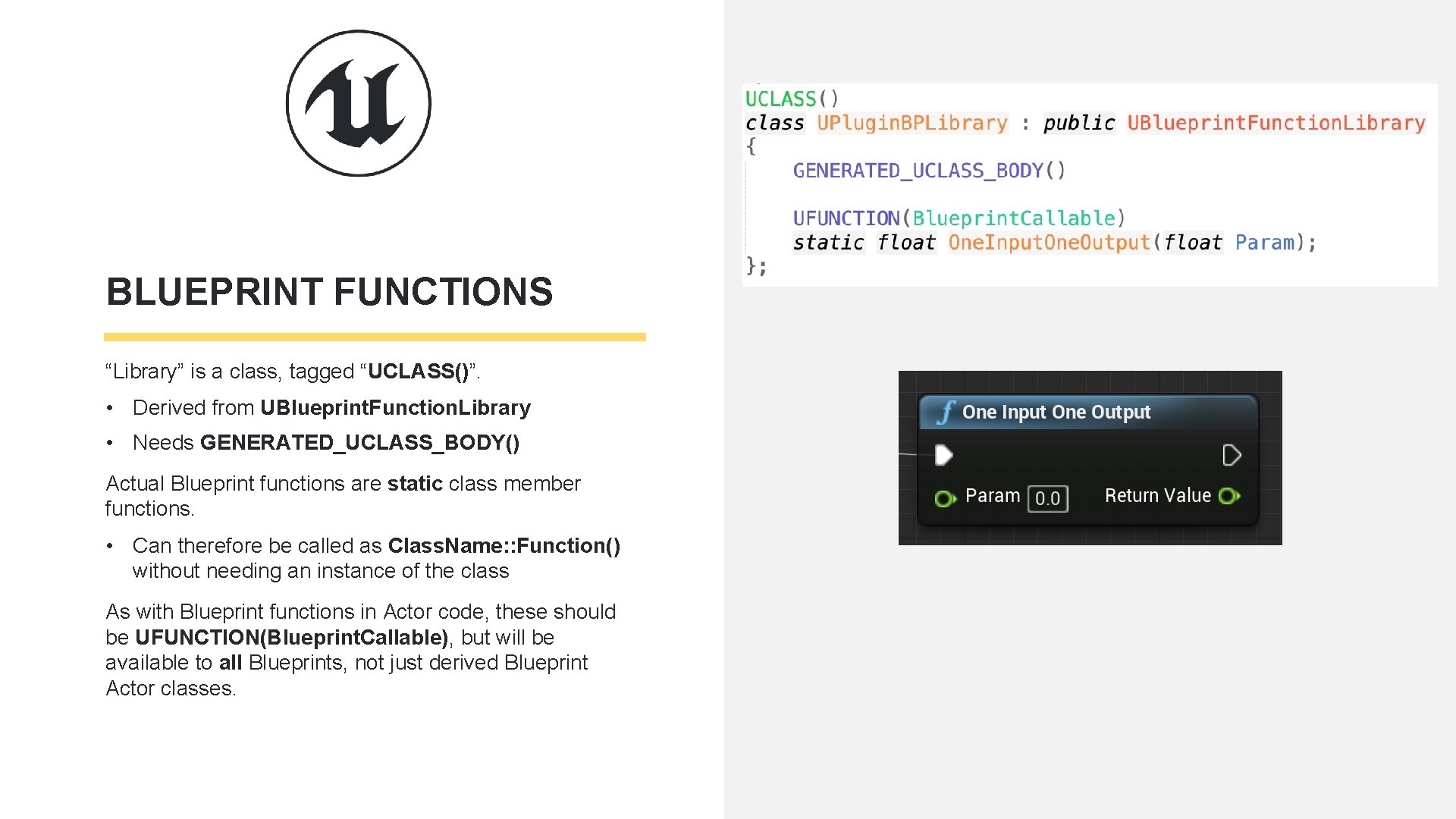Screen dimensions: 1456x819
Task: Click the white exec input arrow pin
Action: click(943, 455)
